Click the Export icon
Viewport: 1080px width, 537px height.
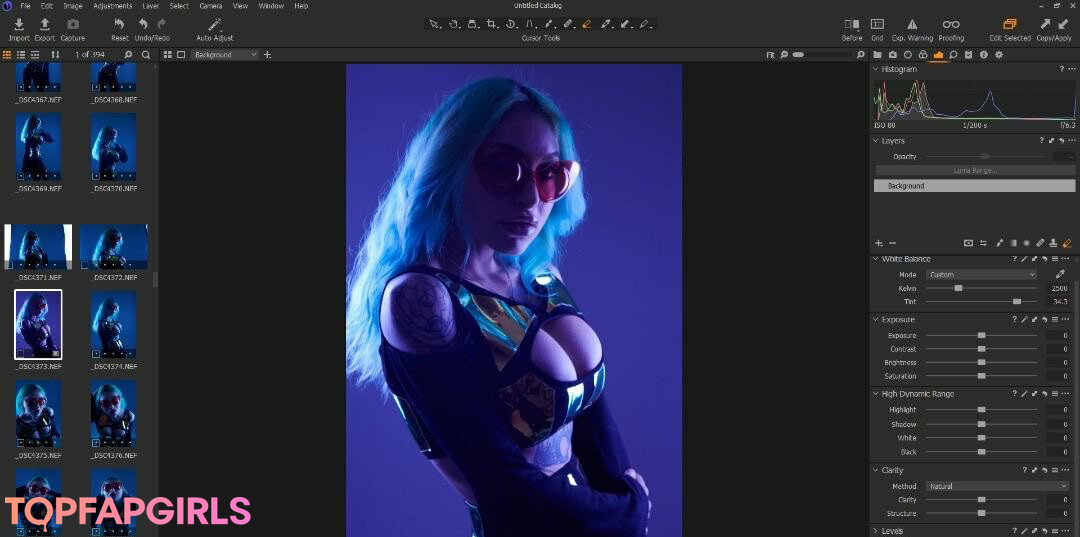point(45,24)
